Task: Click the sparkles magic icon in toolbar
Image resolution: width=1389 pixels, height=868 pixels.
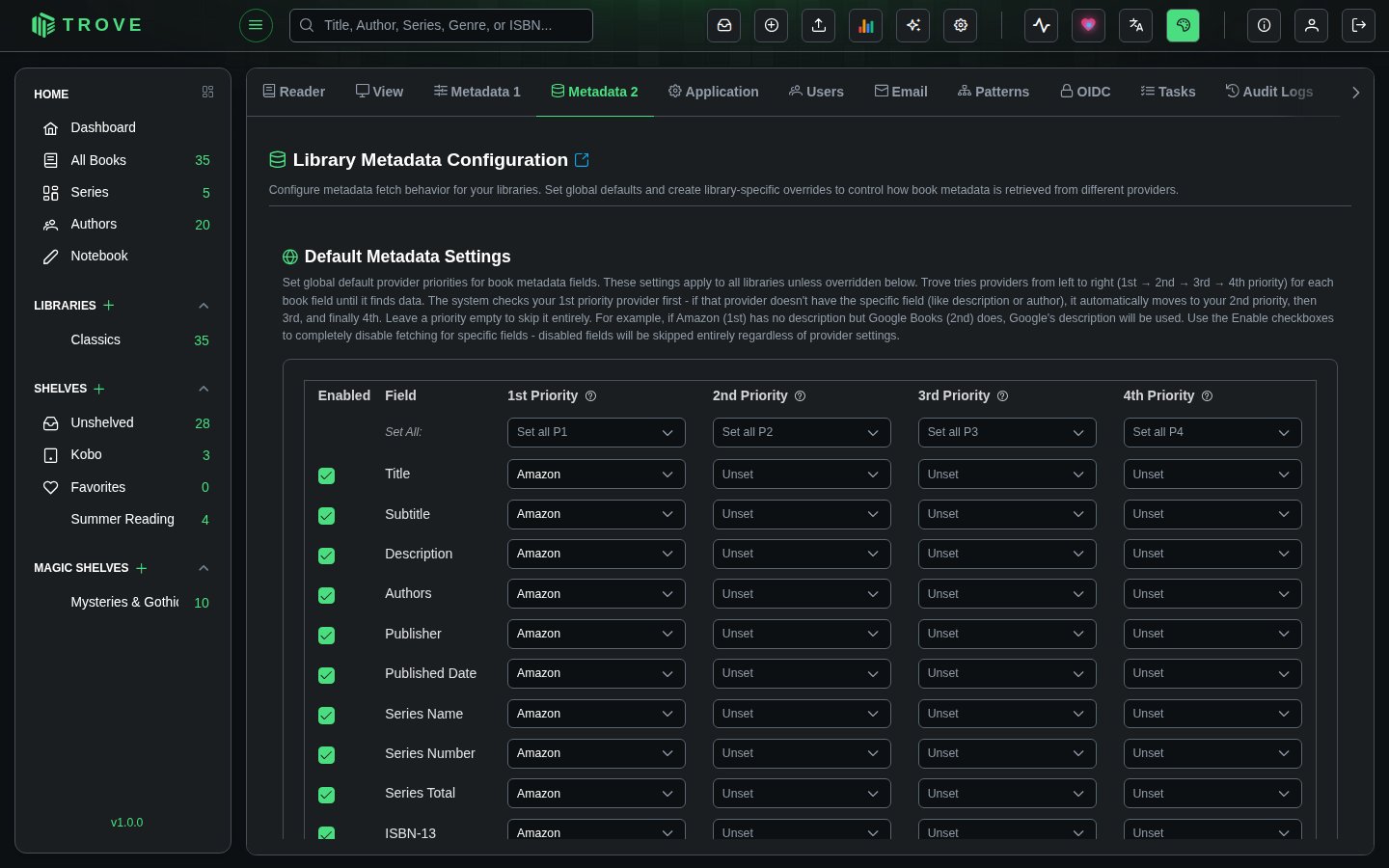Action: click(x=913, y=25)
